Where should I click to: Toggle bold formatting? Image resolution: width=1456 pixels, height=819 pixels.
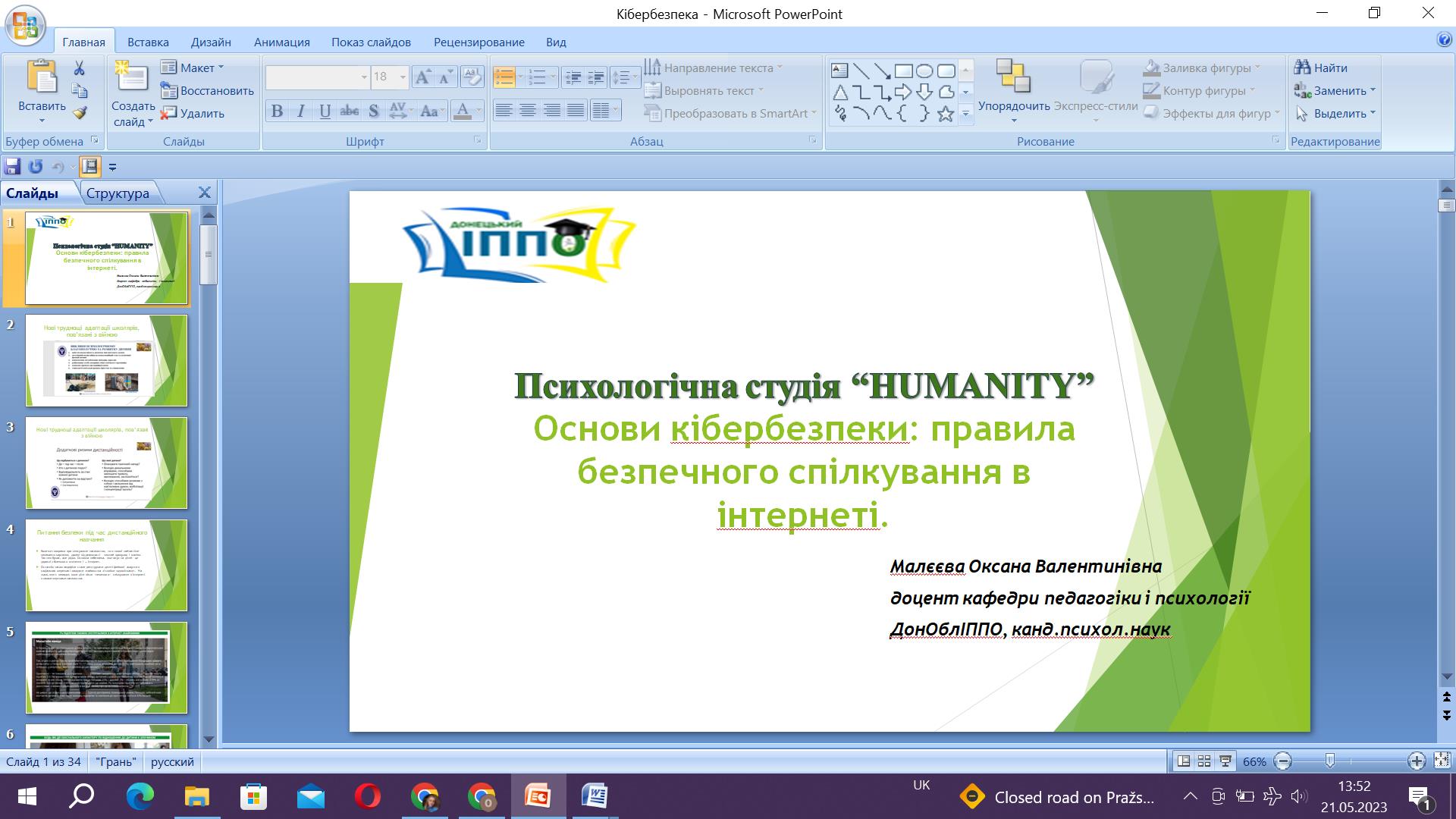277,111
